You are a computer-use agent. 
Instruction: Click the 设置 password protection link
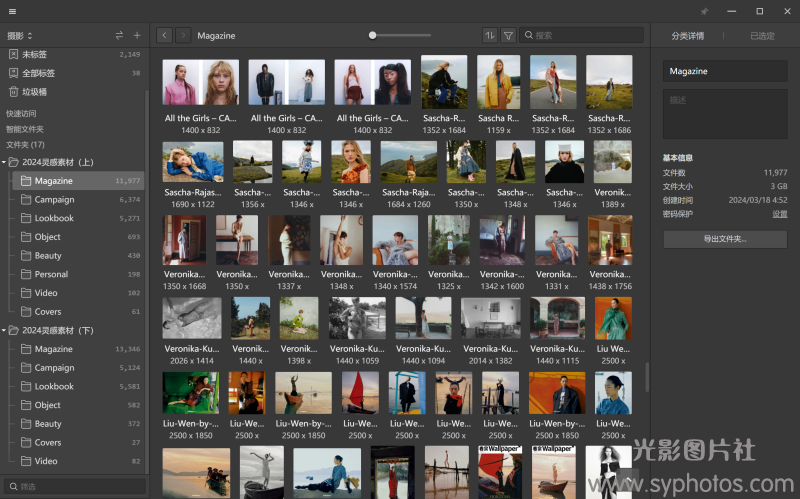779,213
